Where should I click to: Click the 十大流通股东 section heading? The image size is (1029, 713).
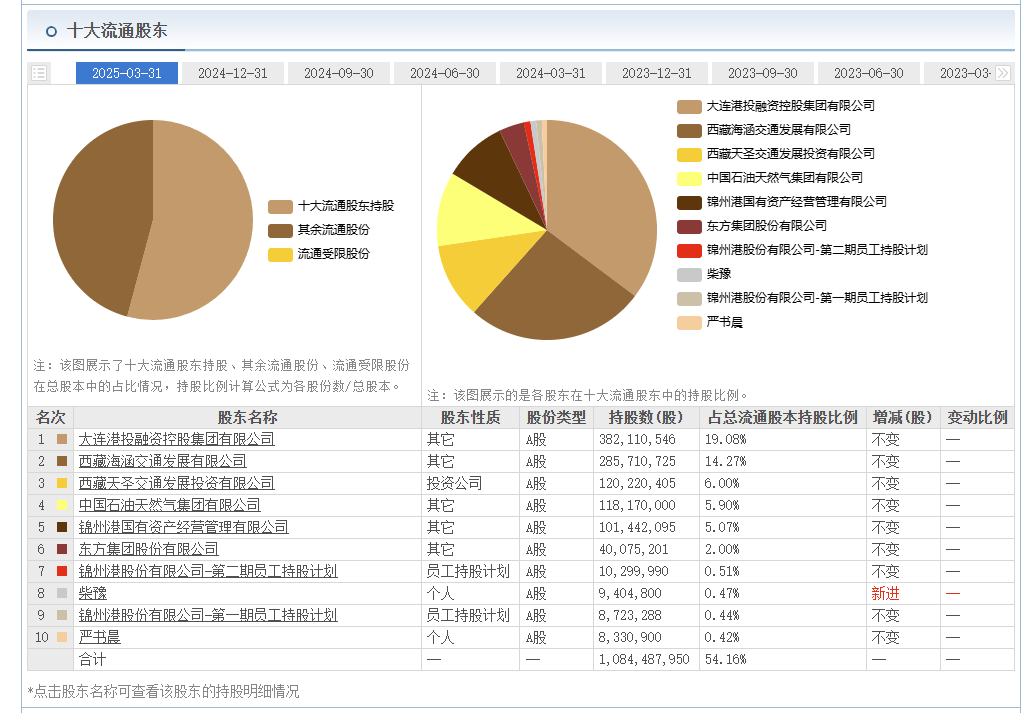(117, 31)
